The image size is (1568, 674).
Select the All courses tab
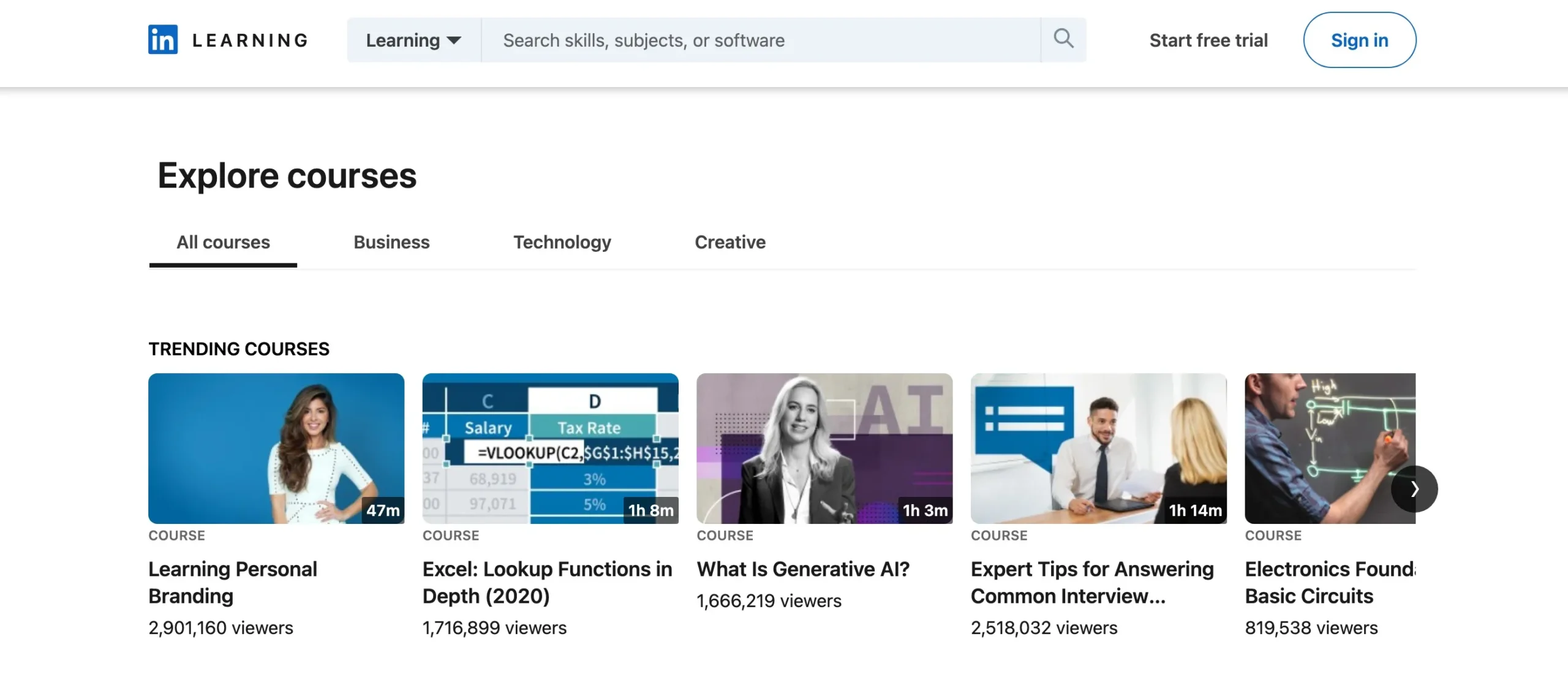point(223,243)
